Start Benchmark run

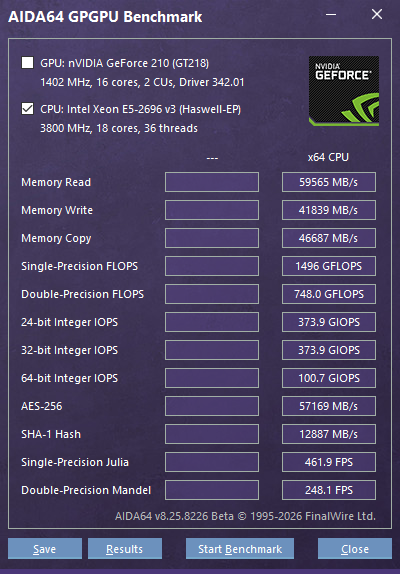pos(240,548)
